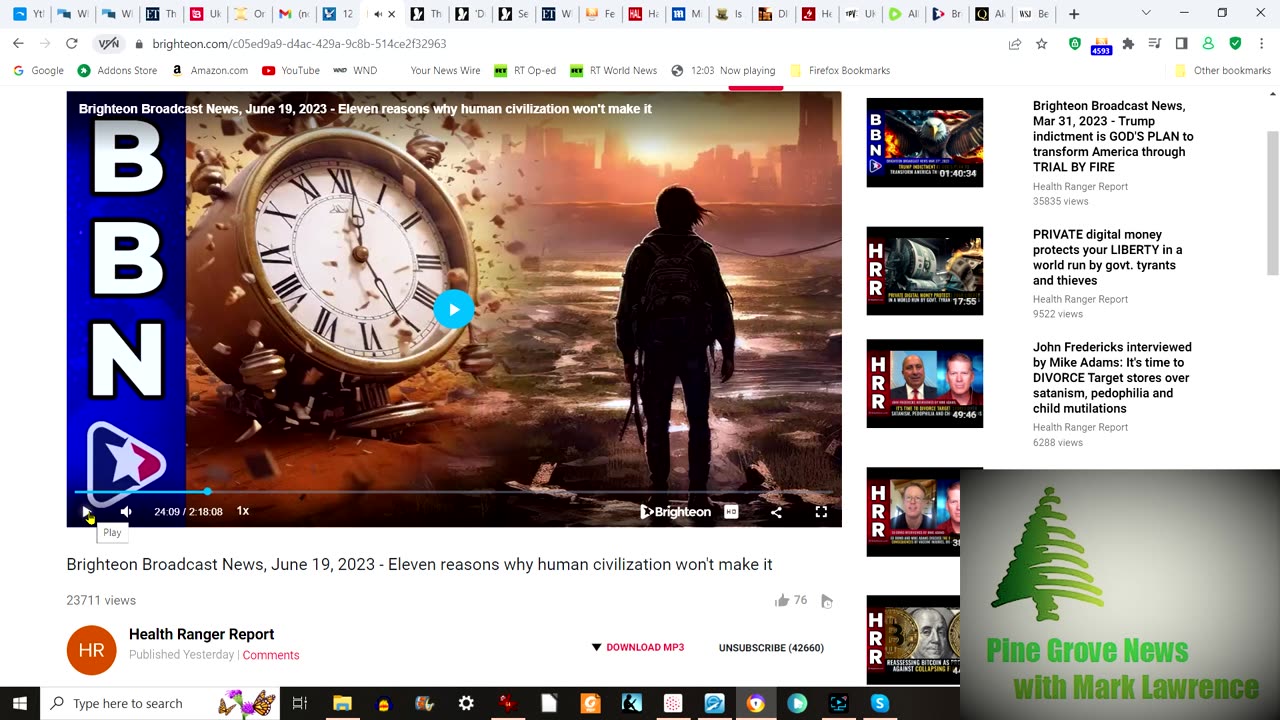Screen dimensions: 1280x720
Task: Open the Comments link
Action: 271,655
